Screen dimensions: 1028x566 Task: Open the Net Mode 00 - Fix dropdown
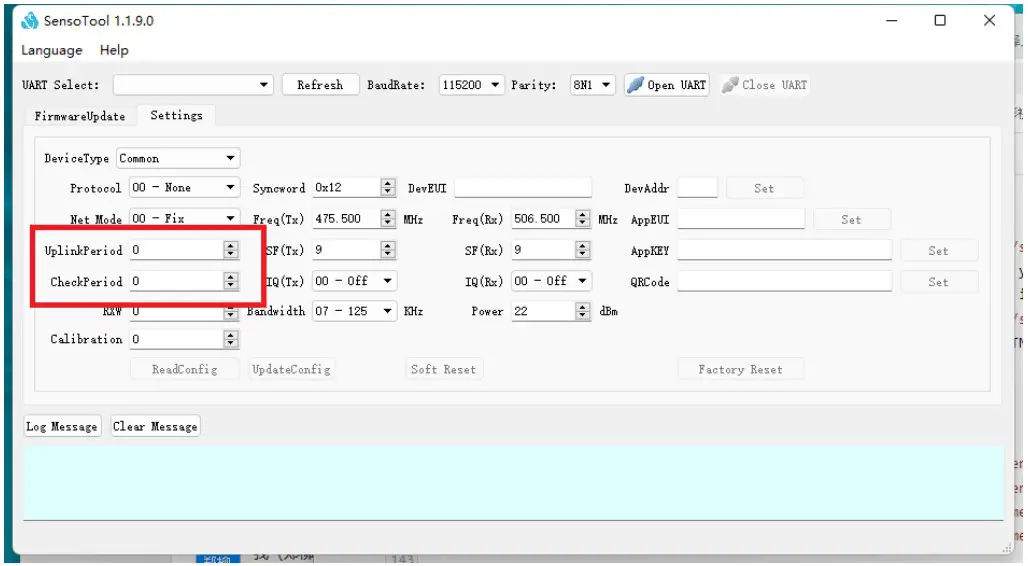point(184,218)
